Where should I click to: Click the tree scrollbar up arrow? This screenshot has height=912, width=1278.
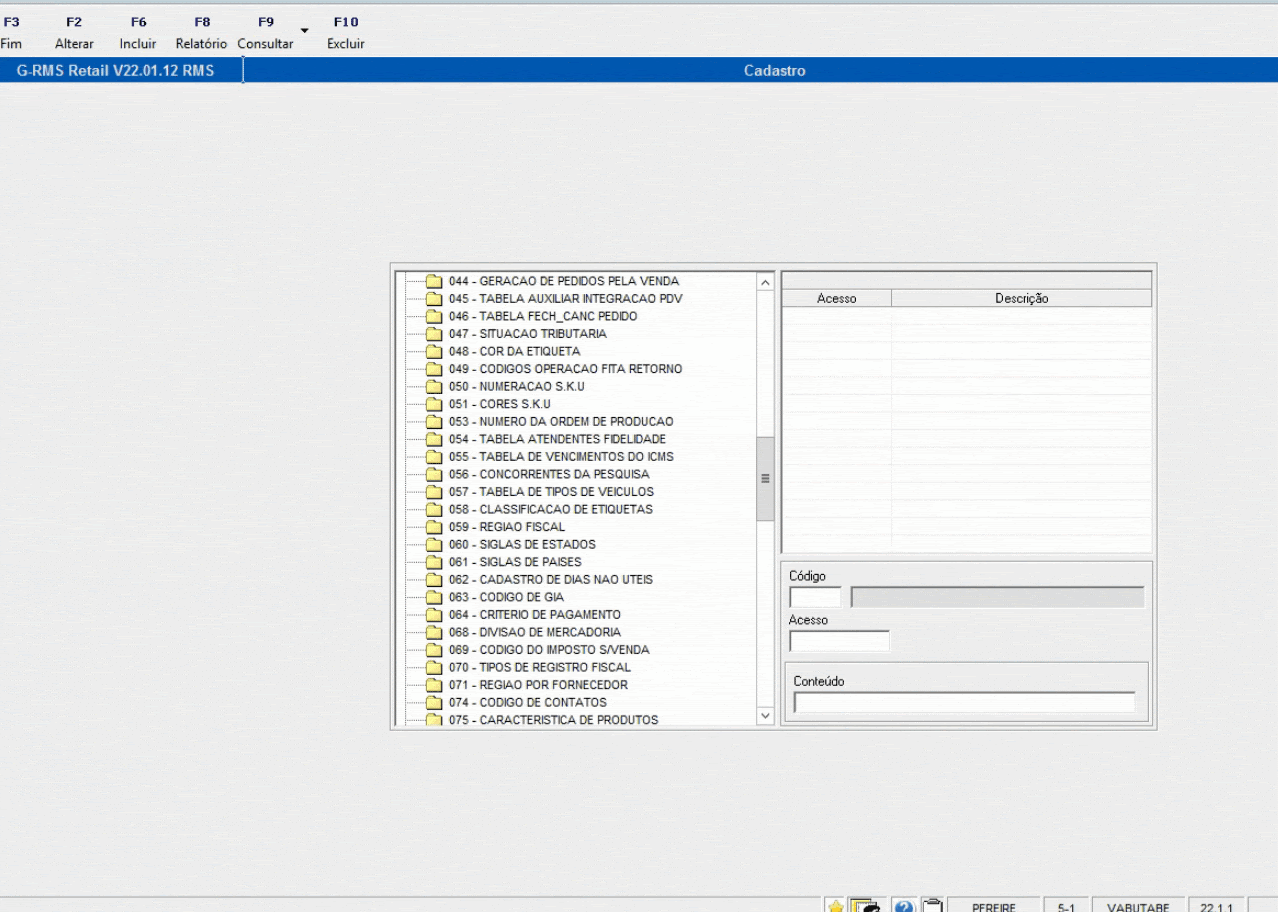[766, 283]
